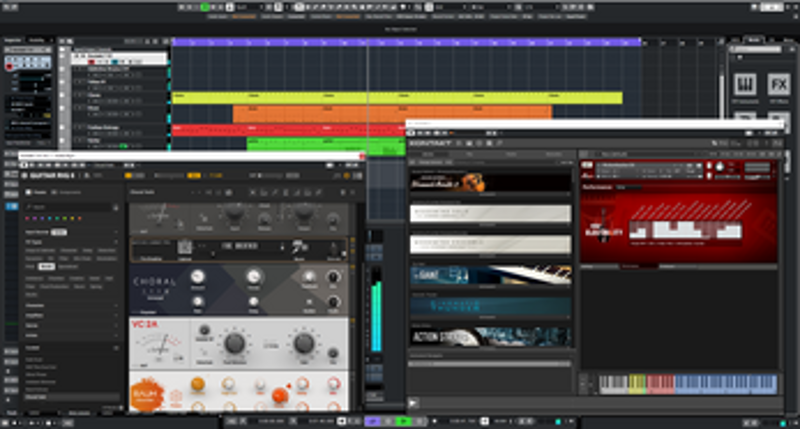Click the red clip in the Cubase arrangement

(x=289, y=130)
